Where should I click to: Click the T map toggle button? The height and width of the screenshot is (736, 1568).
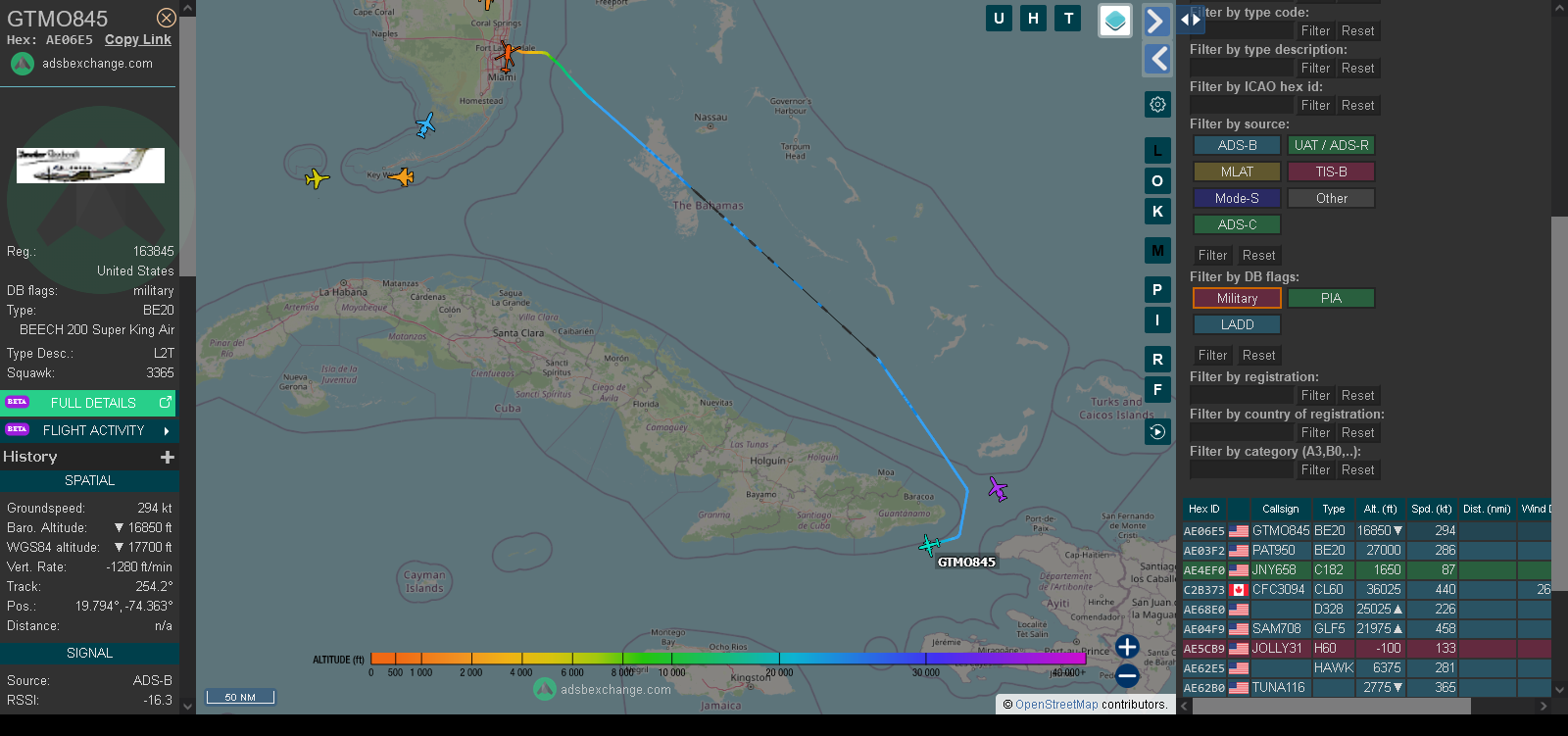pos(1068,18)
